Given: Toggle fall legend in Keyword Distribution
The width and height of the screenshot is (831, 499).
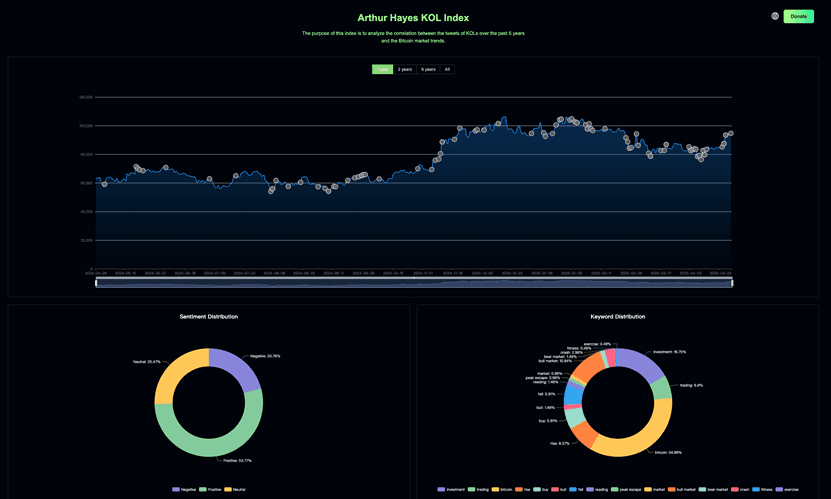Looking at the screenshot, I should [x=576, y=489].
